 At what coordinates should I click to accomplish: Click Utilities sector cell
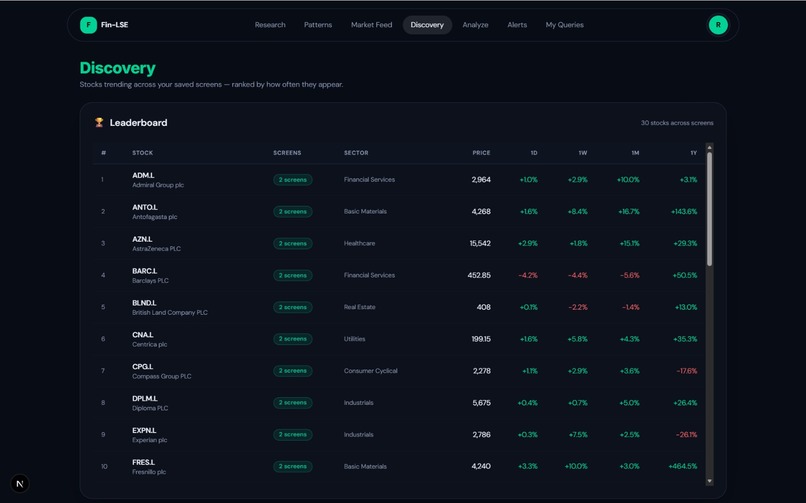coord(354,339)
